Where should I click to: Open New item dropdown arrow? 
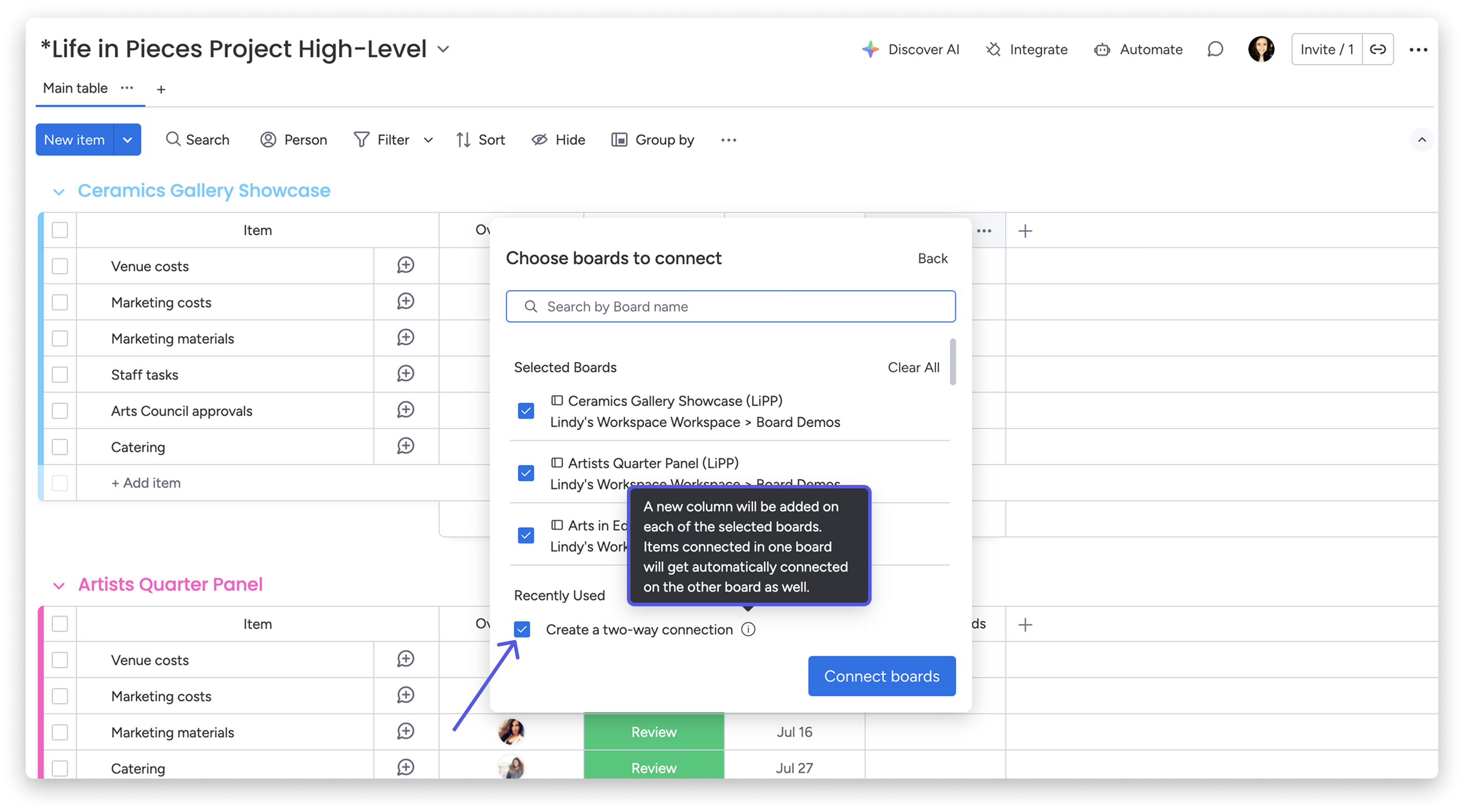[x=128, y=140]
